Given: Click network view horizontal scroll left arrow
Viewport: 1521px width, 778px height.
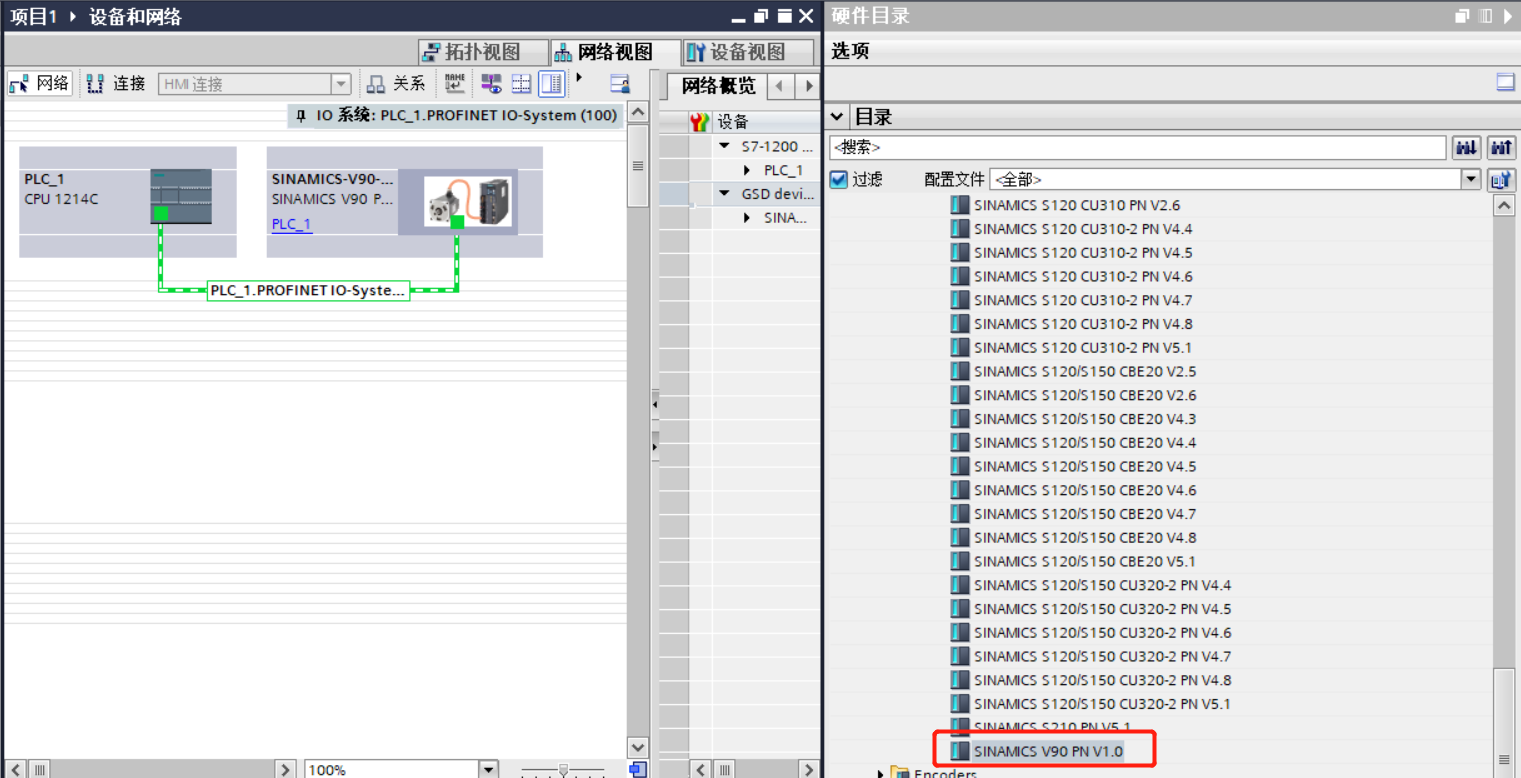Looking at the screenshot, I should point(14,769).
